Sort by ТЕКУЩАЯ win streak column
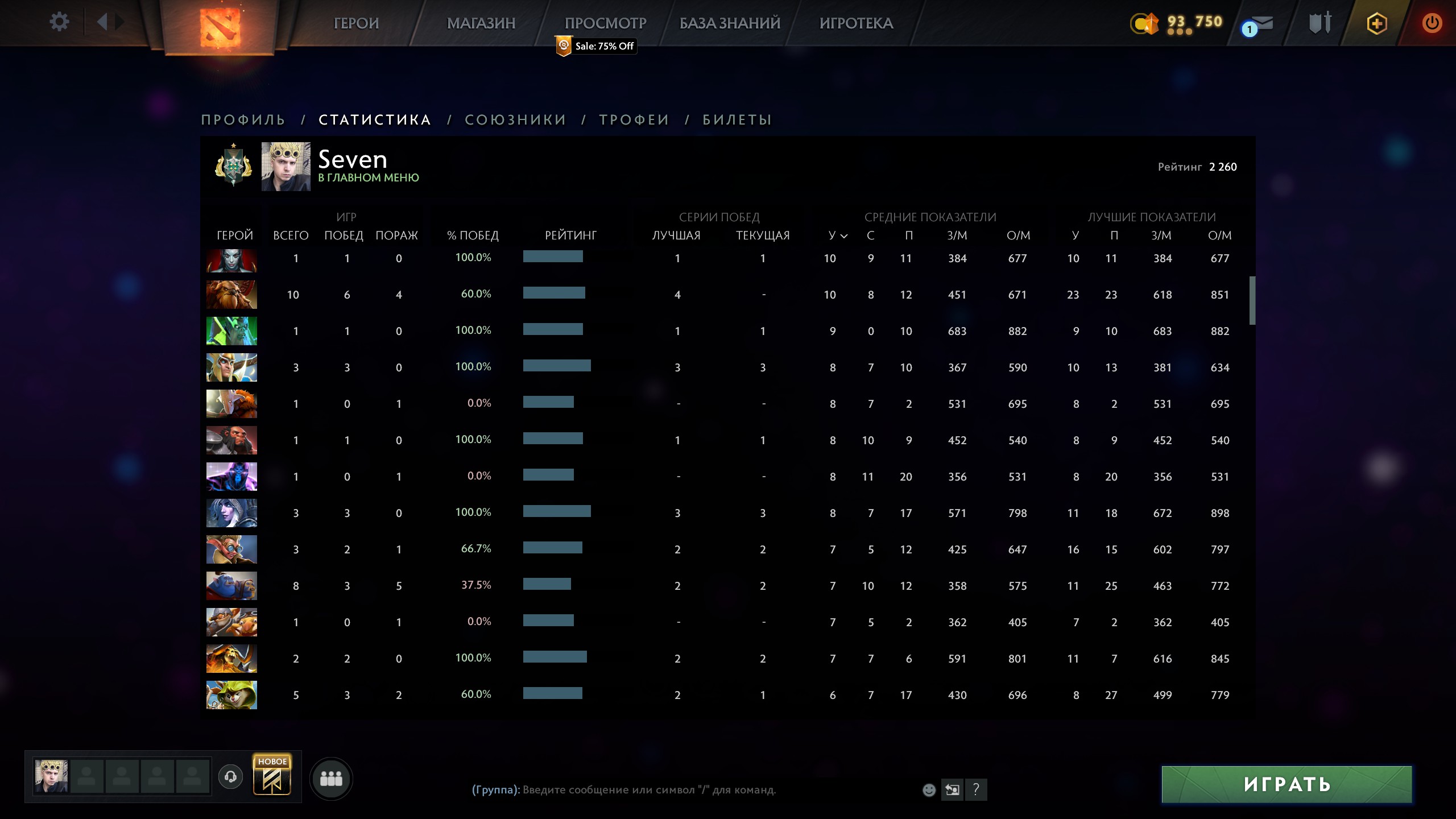The height and width of the screenshot is (819, 1456). coord(763,235)
